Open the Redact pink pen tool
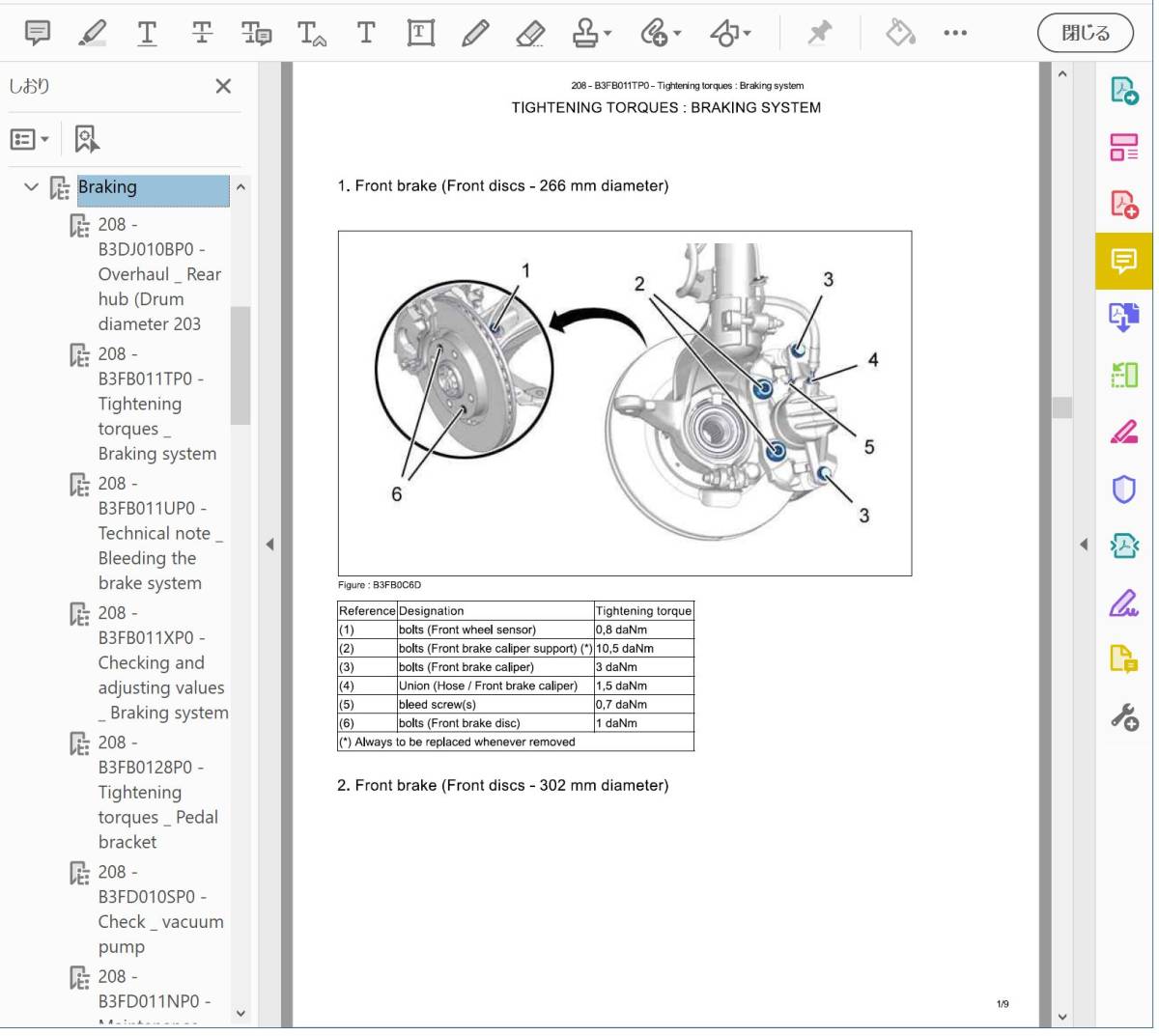The width and height of the screenshot is (1159, 1036). coord(1124,432)
